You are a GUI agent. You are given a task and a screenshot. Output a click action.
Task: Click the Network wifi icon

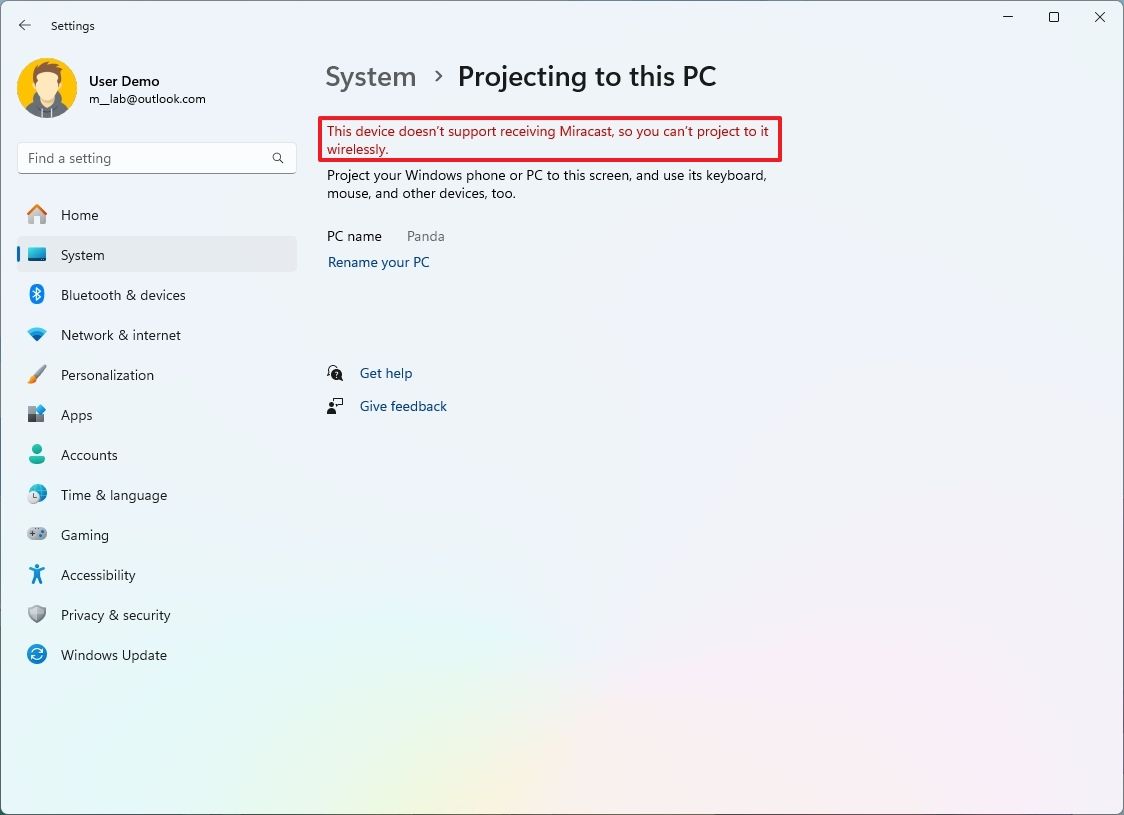tap(37, 335)
